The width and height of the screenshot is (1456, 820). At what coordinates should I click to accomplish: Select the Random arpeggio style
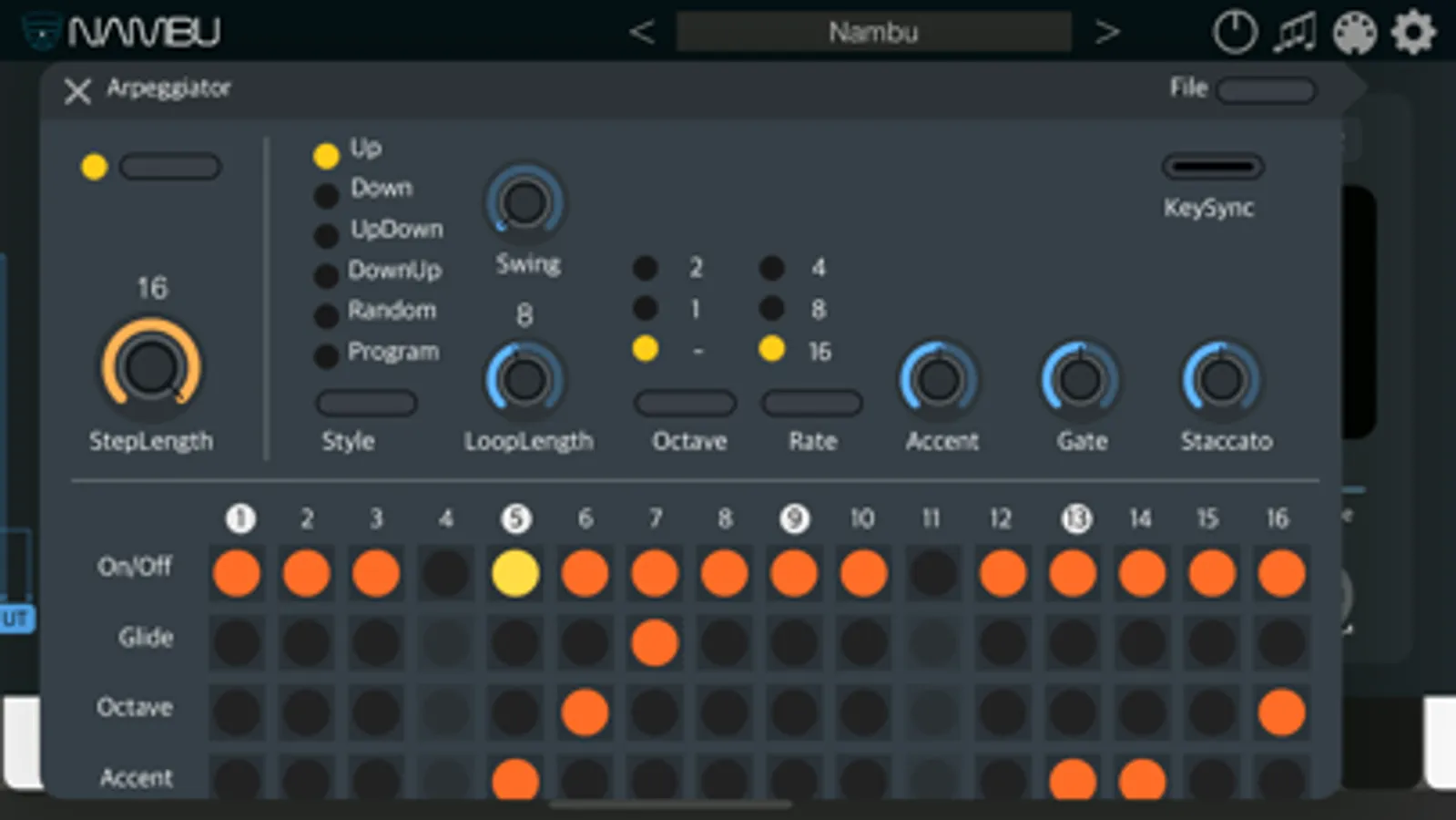click(x=326, y=315)
